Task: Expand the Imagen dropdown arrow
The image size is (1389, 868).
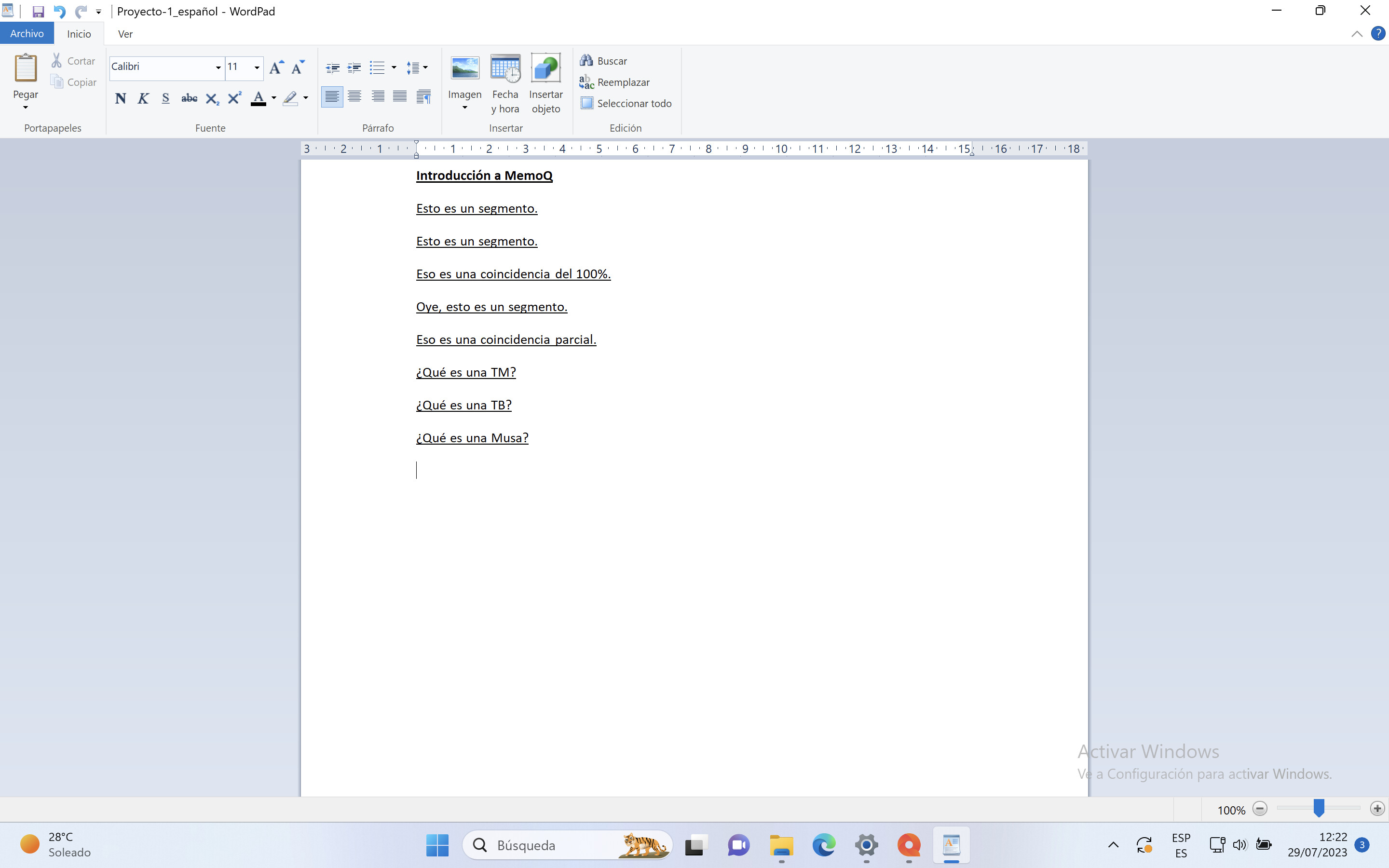Action: 465,108
